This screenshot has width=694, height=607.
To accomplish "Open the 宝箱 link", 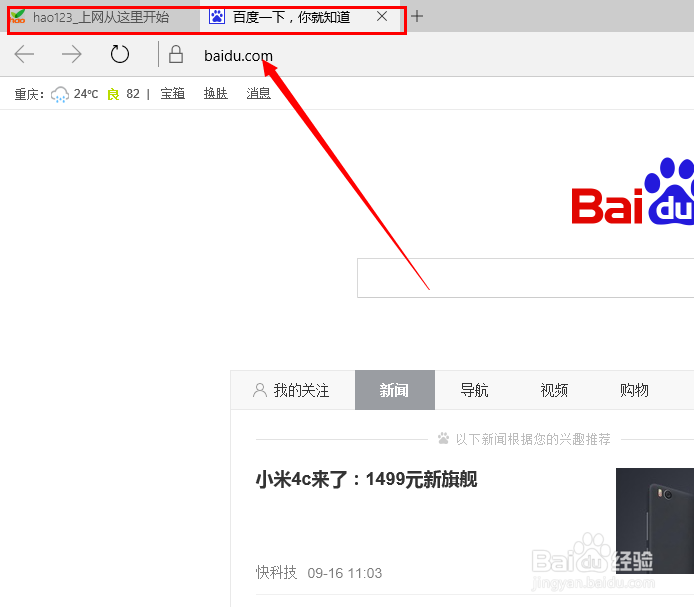I will point(173,93).
